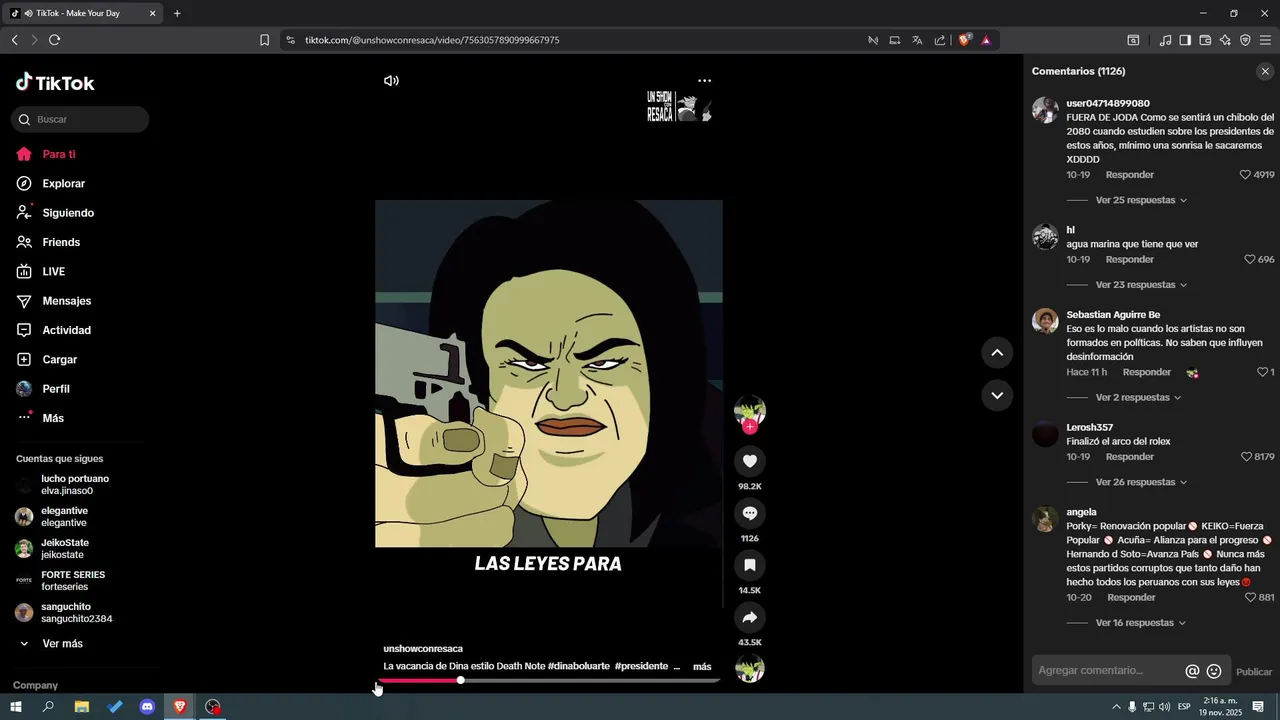
Task: Open the emoji picker in comment box
Action: click(1214, 672)
